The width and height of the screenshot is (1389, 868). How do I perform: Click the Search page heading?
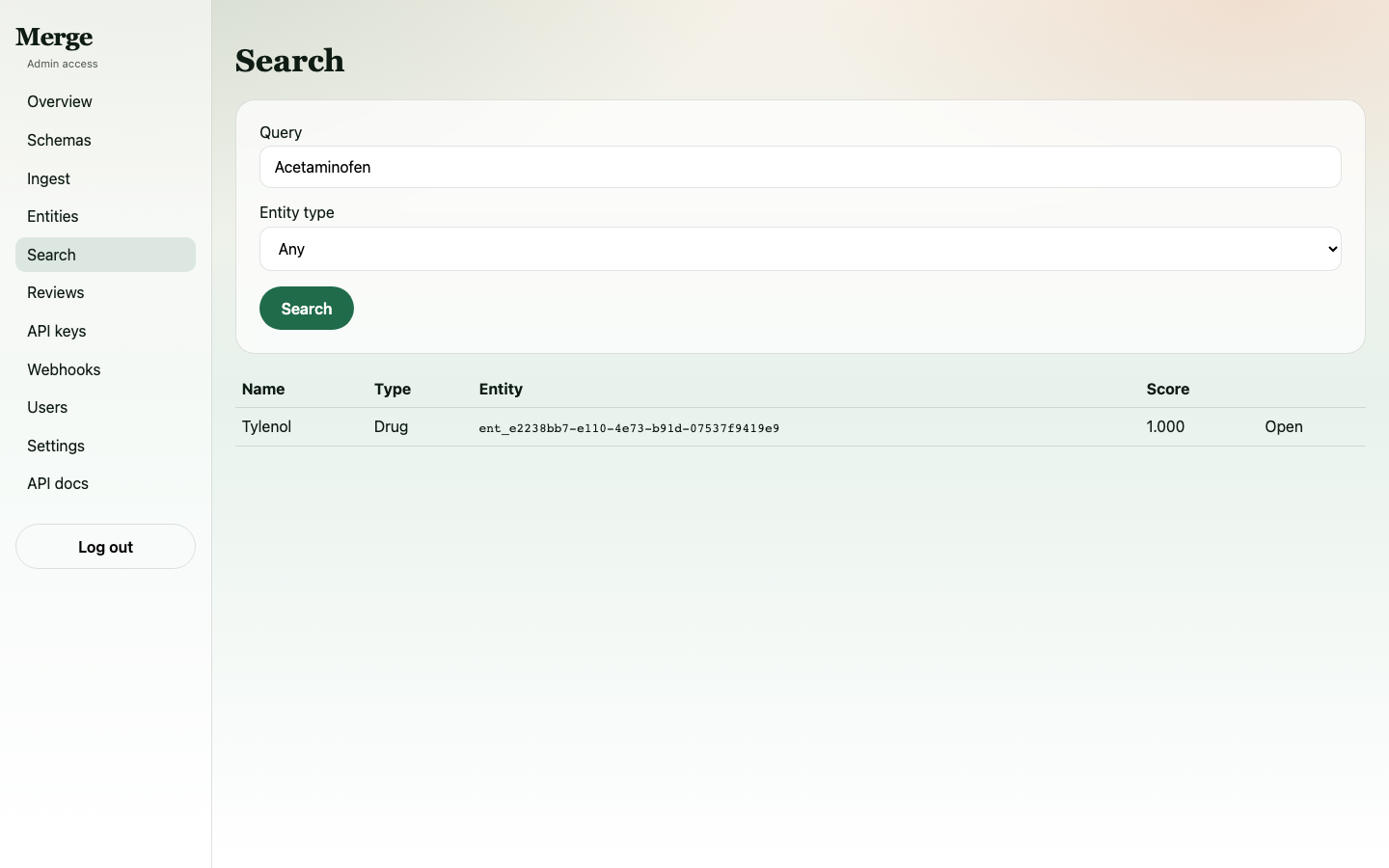click(x=289, y=61)
